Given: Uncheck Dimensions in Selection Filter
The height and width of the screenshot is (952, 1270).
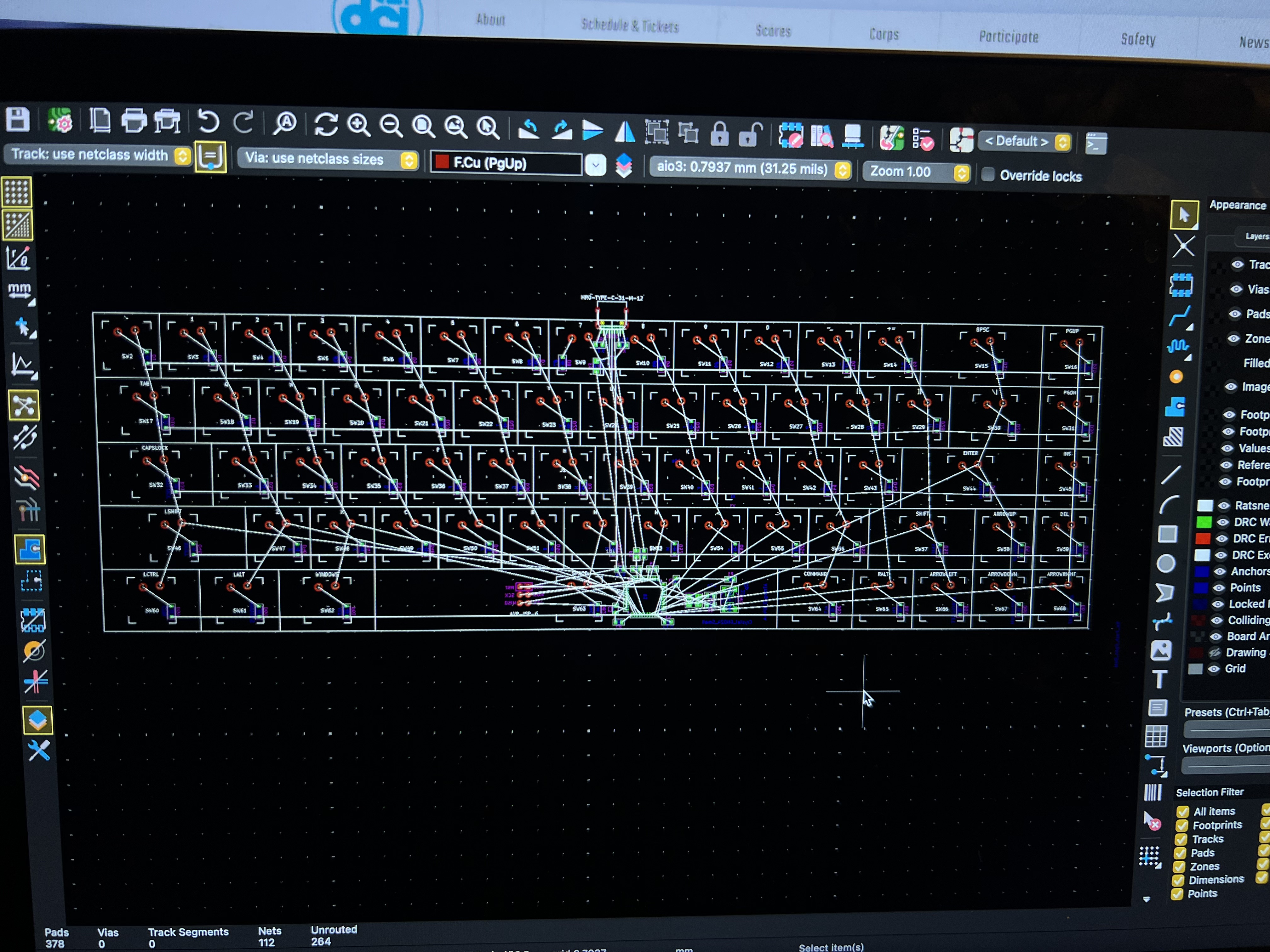Looking at the screenshot, I should coord(1178,880).
